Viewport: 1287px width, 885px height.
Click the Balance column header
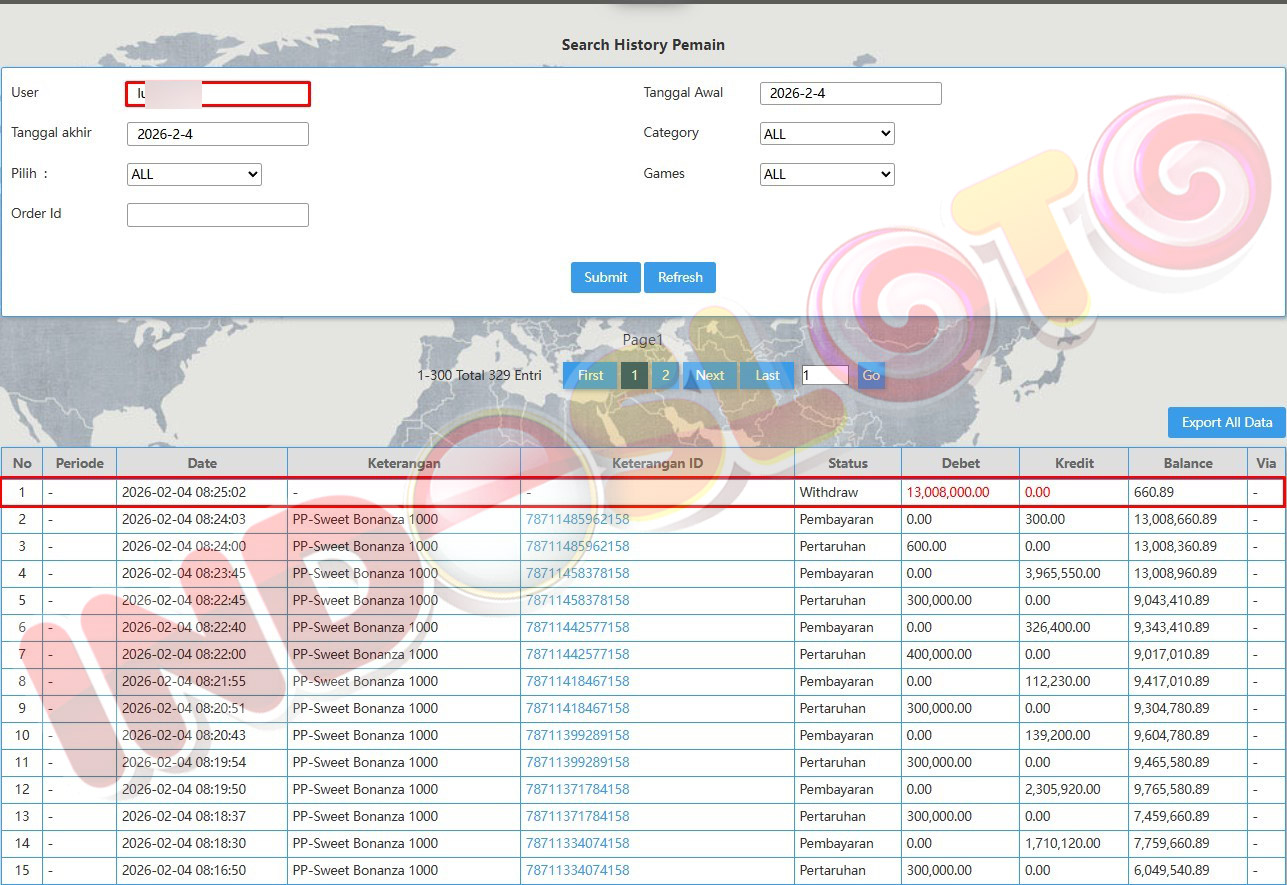coord(1188,463)
